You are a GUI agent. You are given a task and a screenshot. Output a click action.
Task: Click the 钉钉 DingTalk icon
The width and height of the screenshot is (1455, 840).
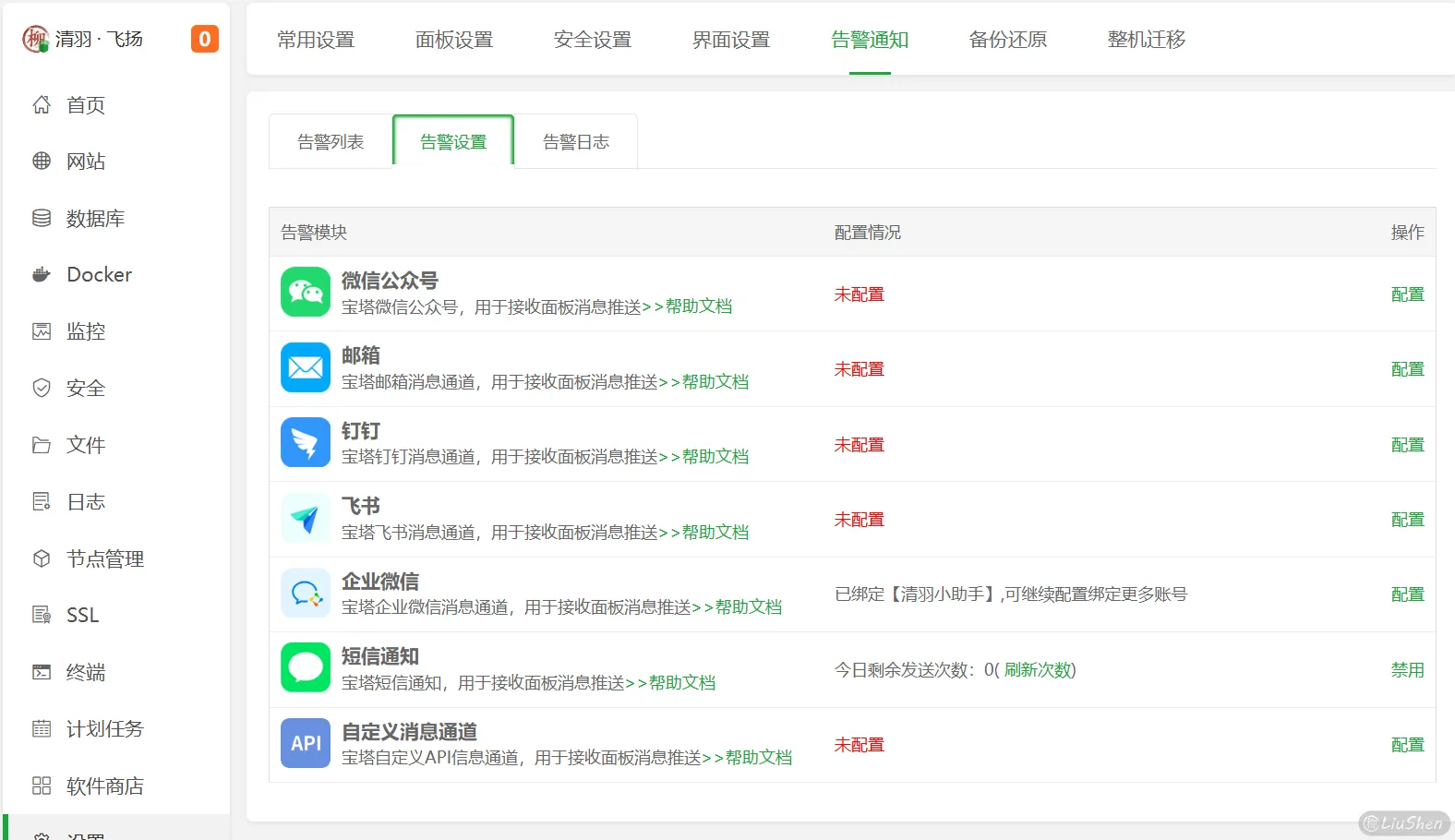coord(306,442)
